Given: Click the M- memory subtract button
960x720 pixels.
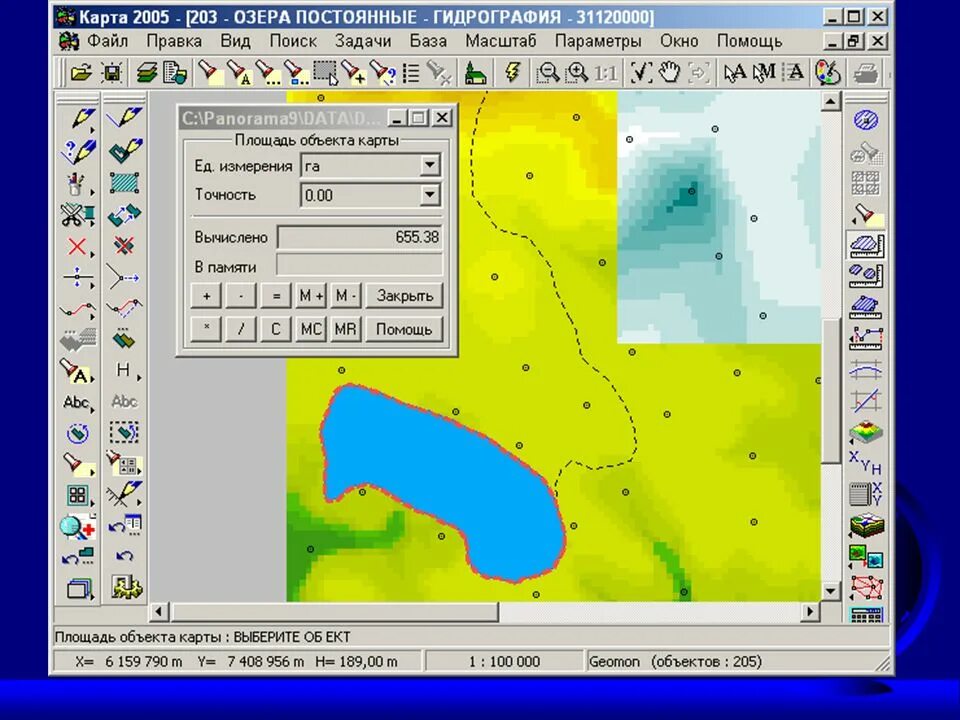Looking at the screenshot, I should pyautogui.click(x=345, y=296).
